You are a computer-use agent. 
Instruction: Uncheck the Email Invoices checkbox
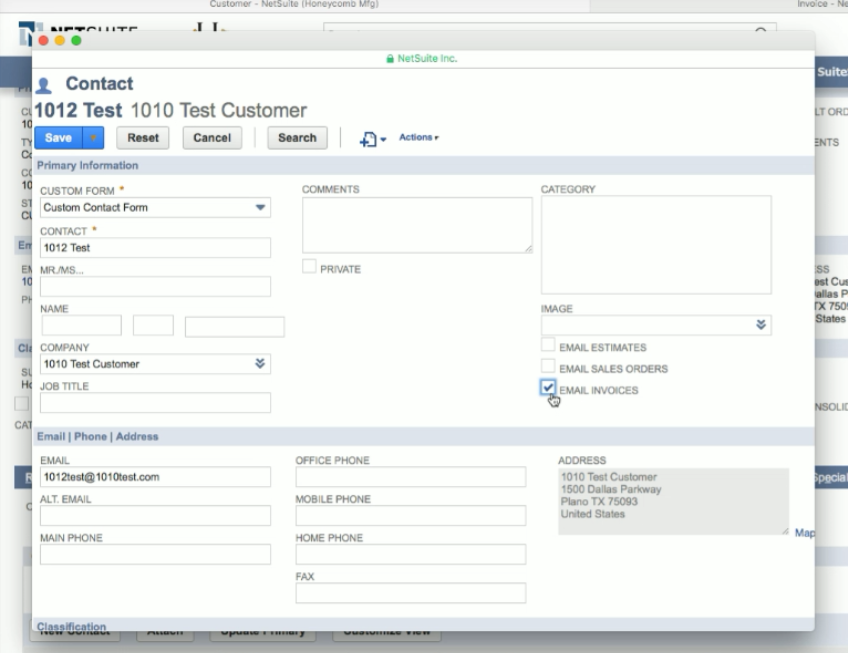(548, 387)
